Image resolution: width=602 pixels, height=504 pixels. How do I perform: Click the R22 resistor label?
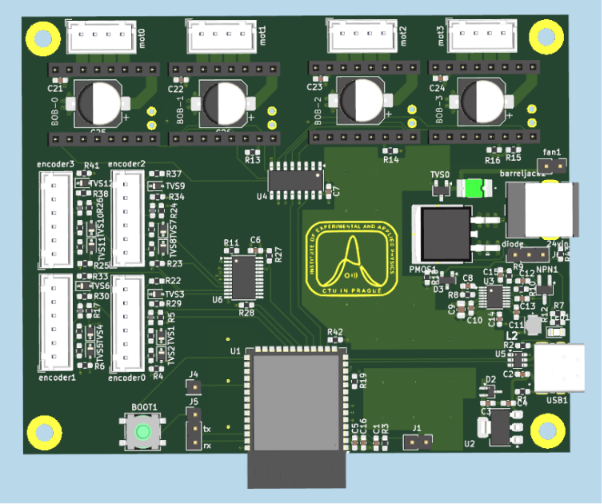(x=173, y=281)
